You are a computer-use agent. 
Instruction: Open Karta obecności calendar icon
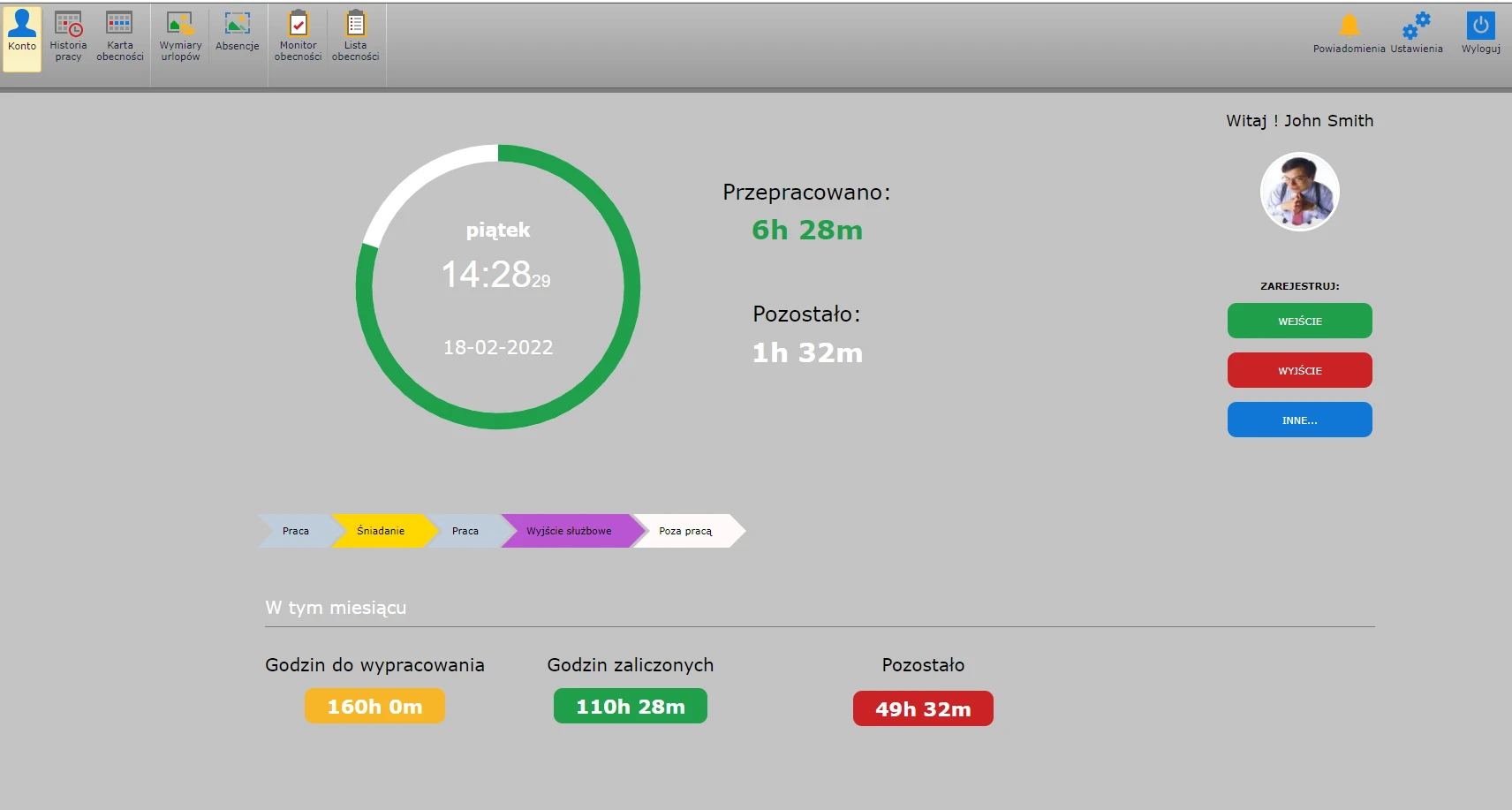click(x=119, y=24)
